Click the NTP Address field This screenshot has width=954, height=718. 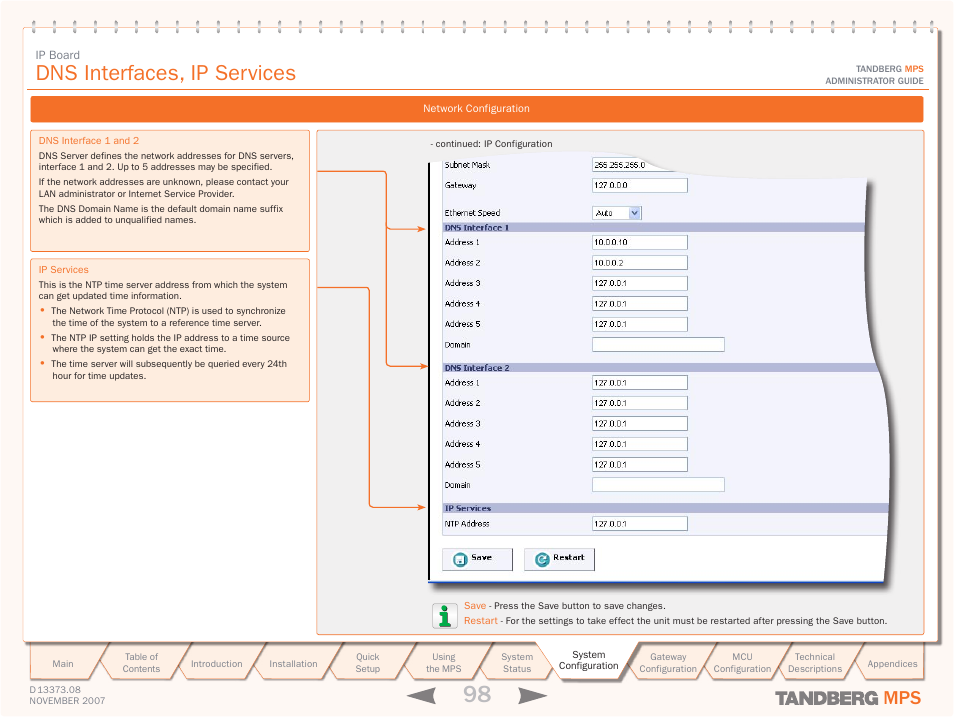click(x=639, y=524)
